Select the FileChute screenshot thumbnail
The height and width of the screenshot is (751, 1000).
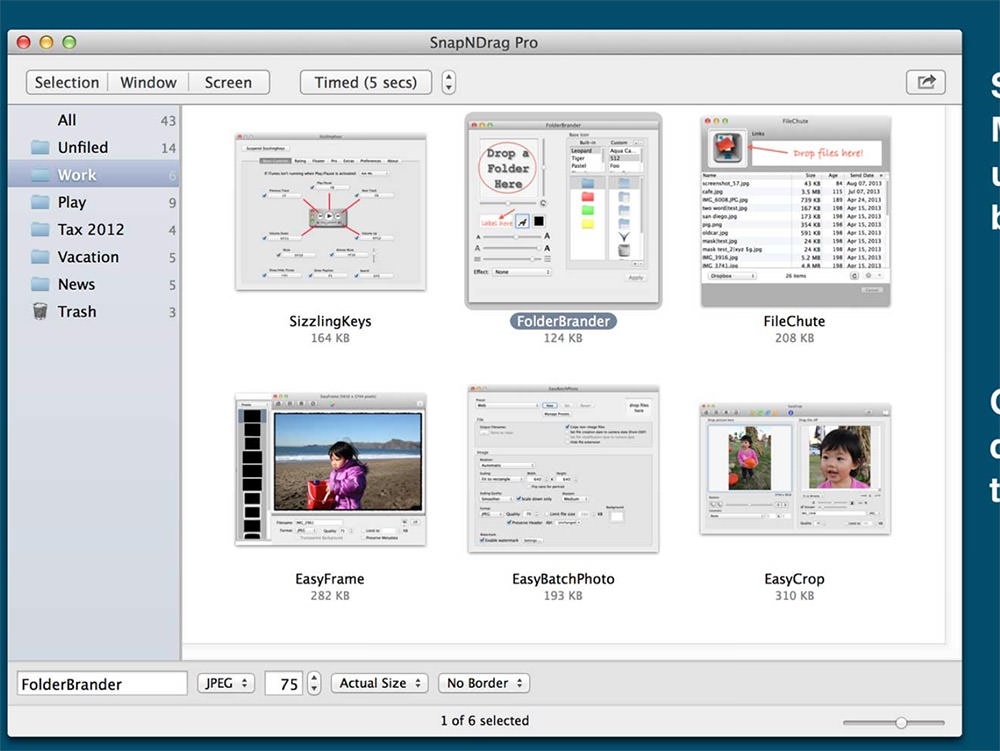tap(795, 211)
